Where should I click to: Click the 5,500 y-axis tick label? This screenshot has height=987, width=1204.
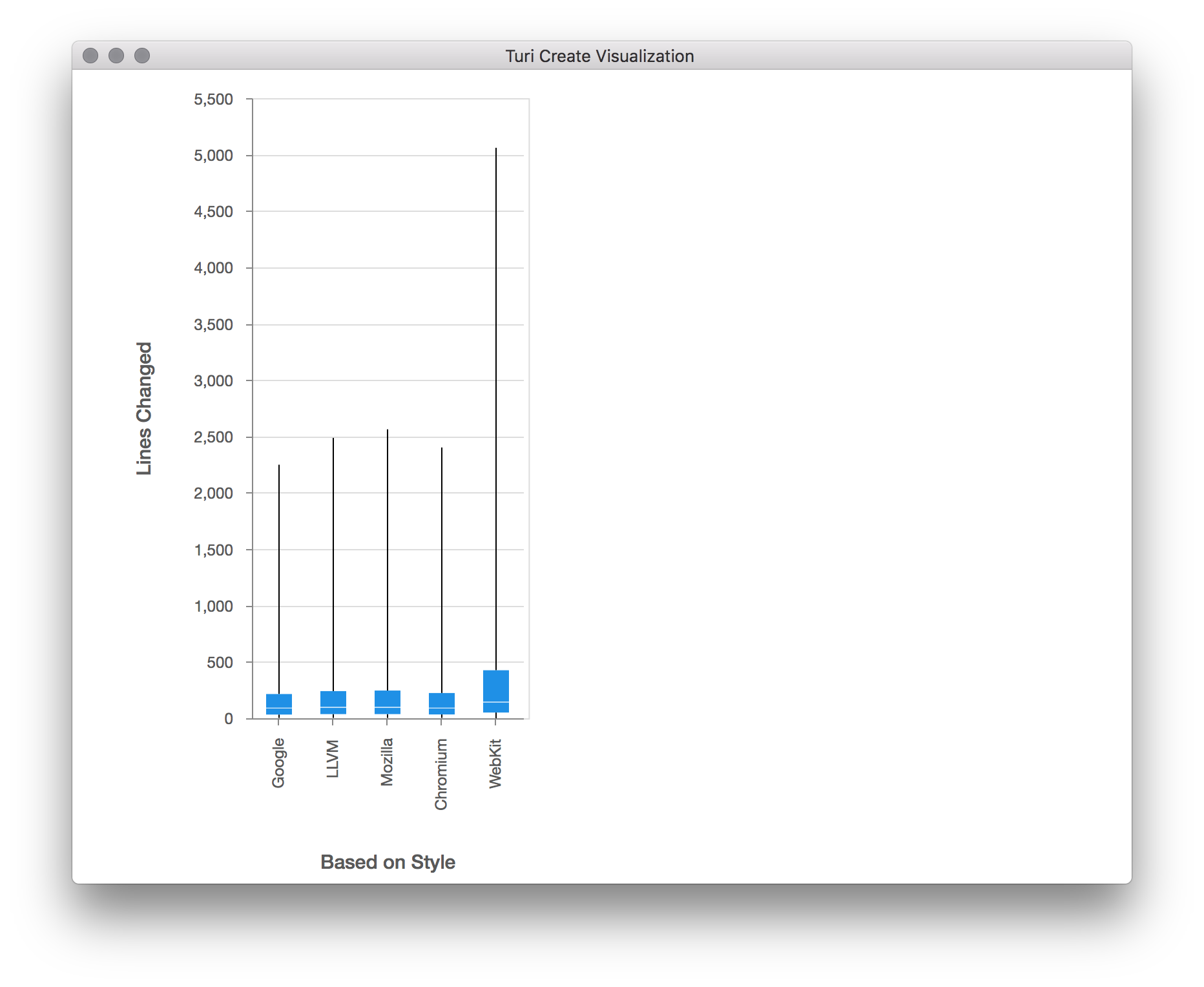(x=213, y=99)
